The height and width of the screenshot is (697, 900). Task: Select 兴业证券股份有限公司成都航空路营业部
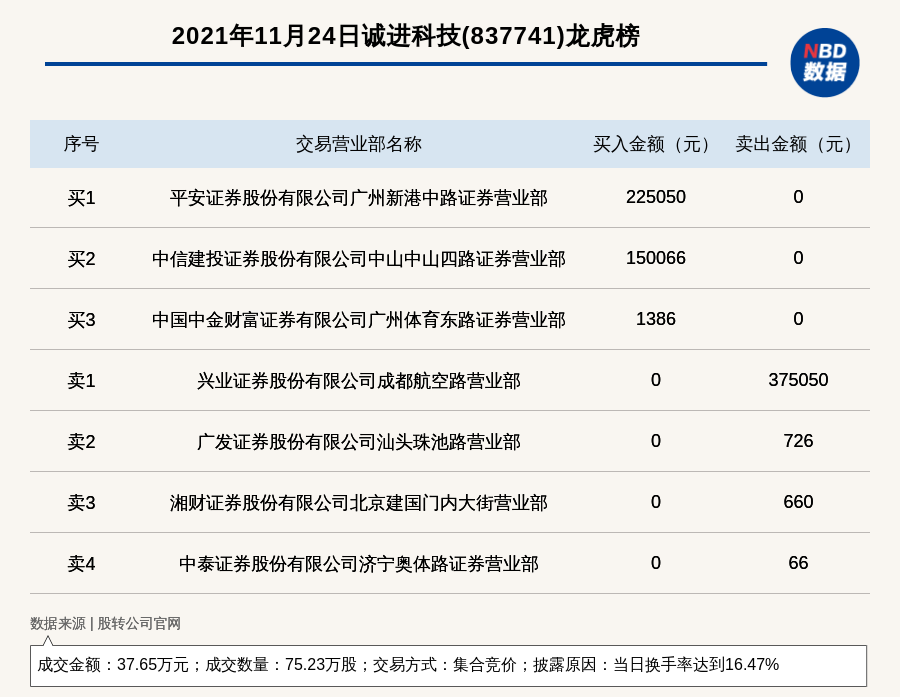(359, 380)
